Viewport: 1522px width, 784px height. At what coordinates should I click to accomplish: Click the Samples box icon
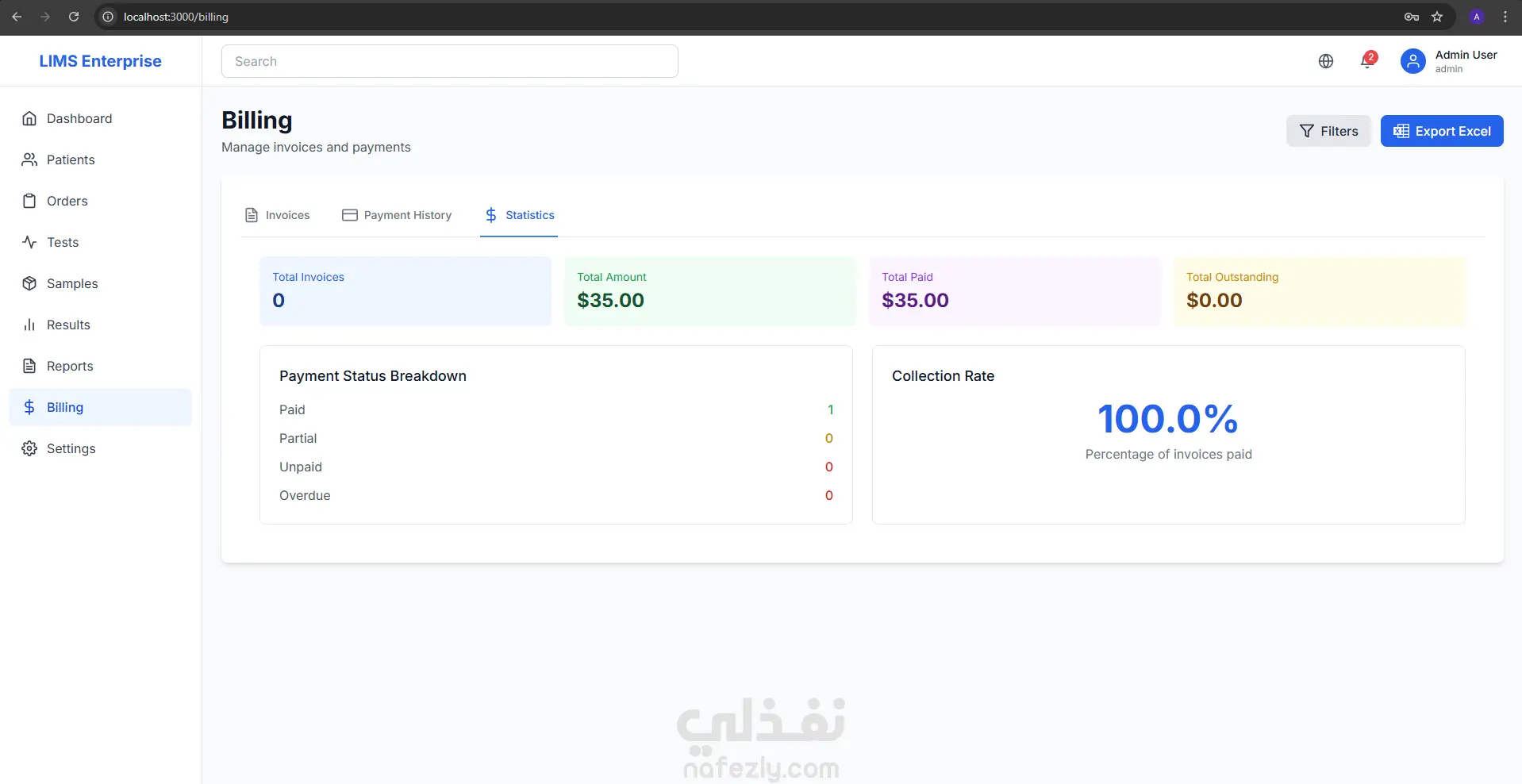coord(29,283)
